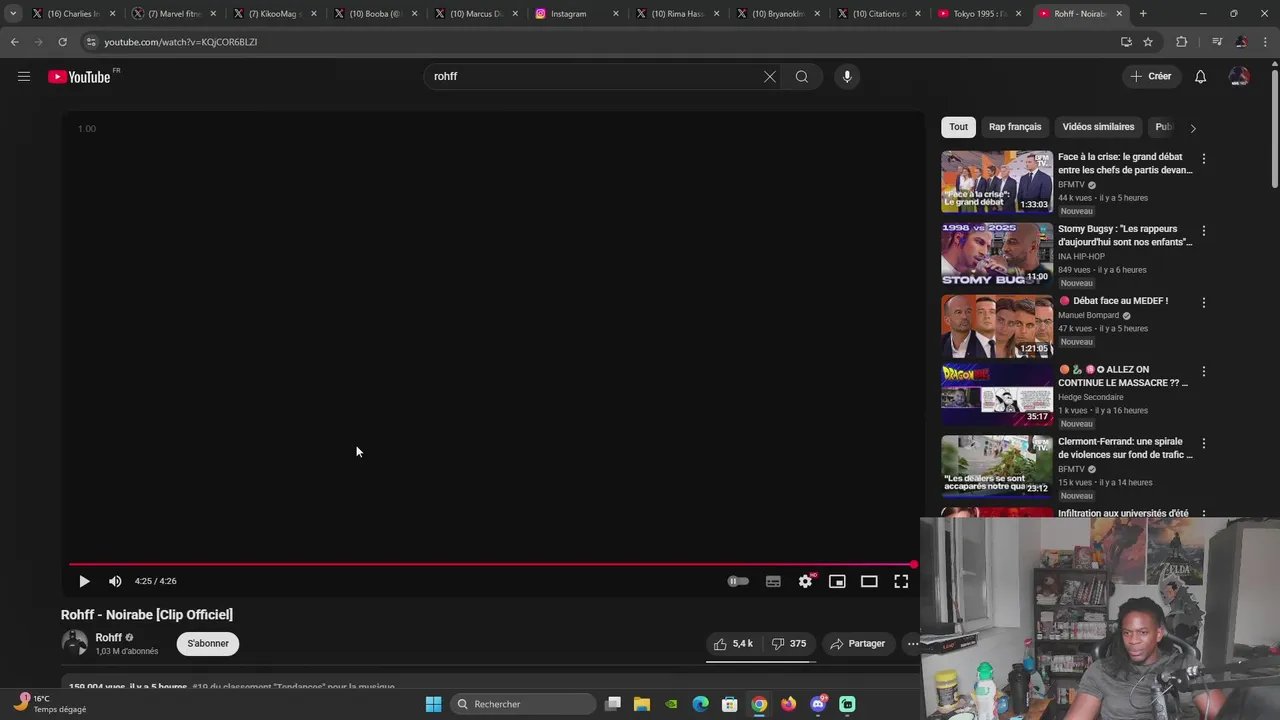Open the Chrome extensions puzzle icon
The width and height of the screenshot is (1280, 720).
pyautogui.click(x=1182, y=42)
